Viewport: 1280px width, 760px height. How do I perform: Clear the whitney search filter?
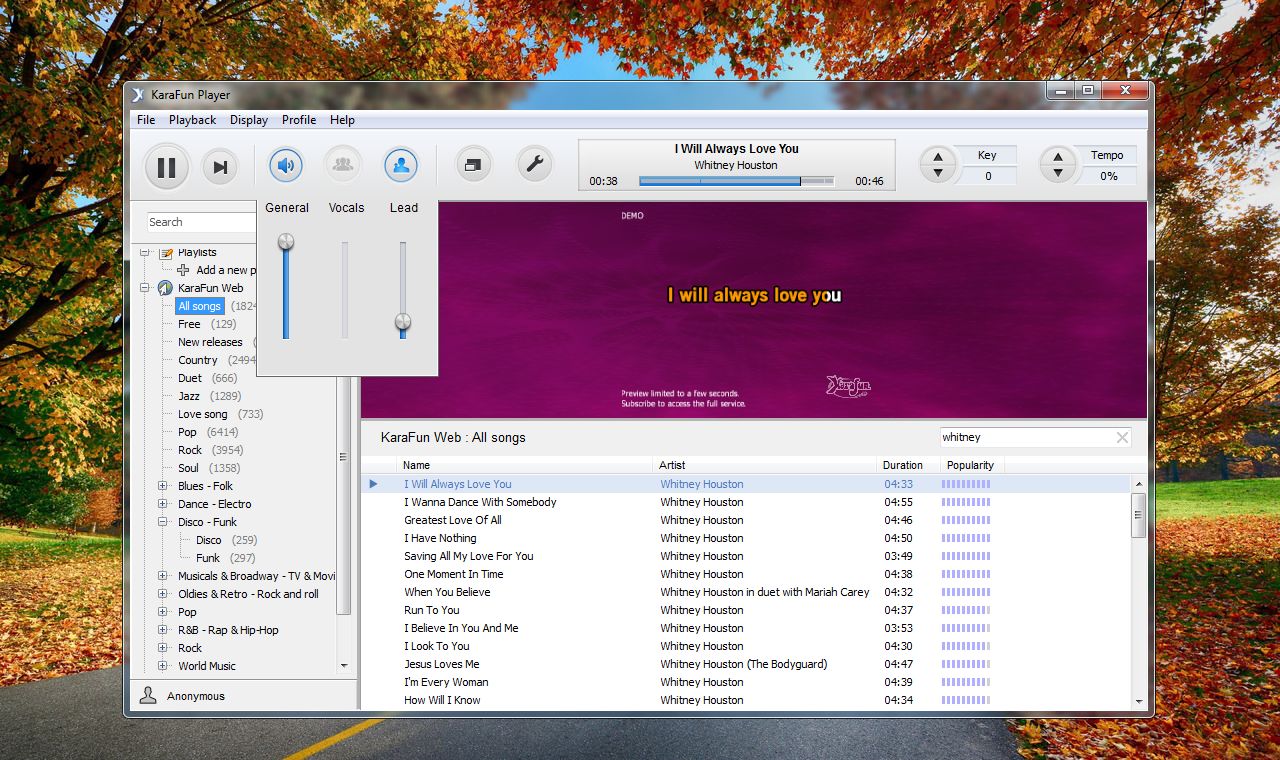[x=1122, y=437]
